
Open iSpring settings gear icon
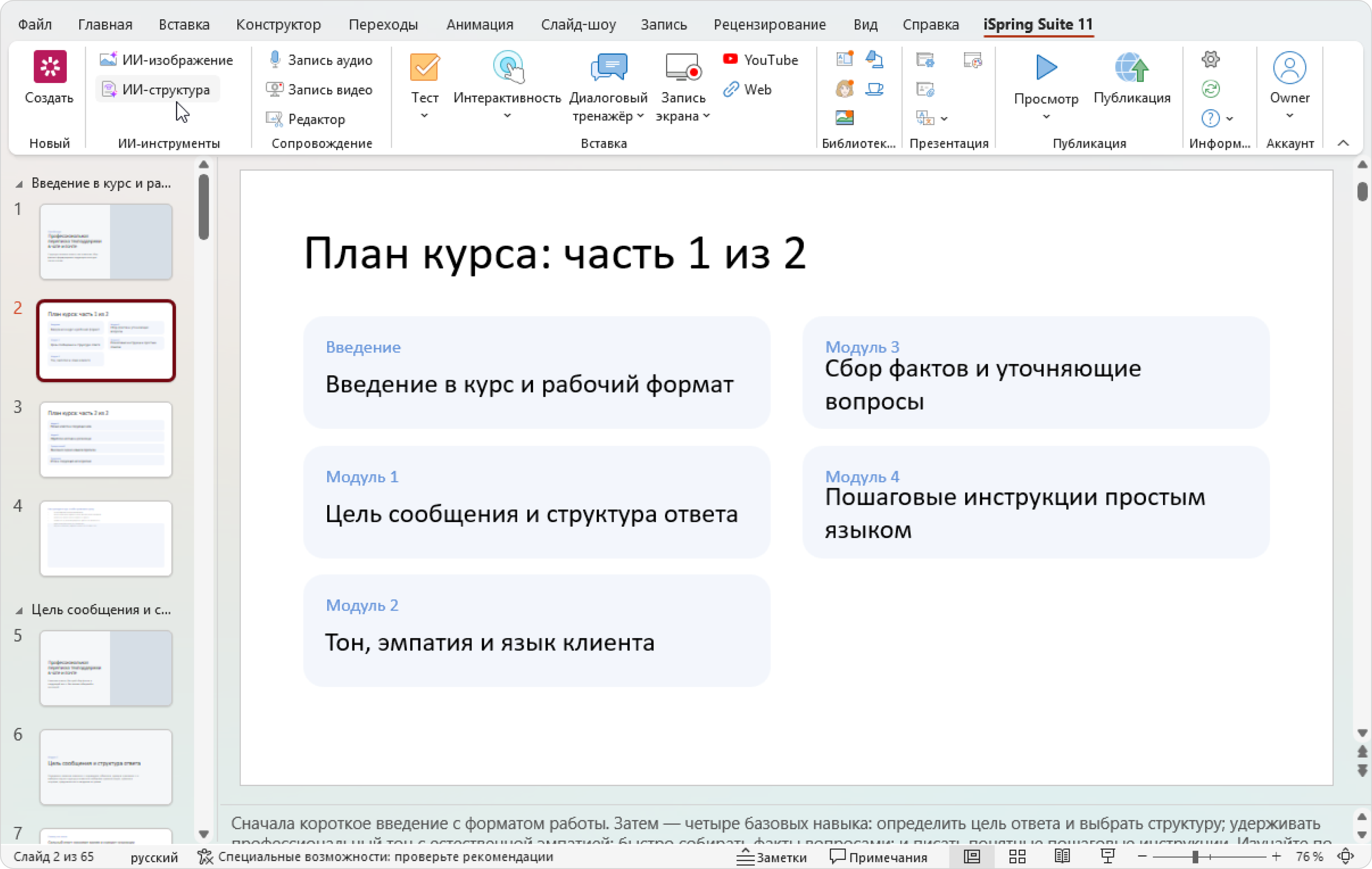[1210, 59]
